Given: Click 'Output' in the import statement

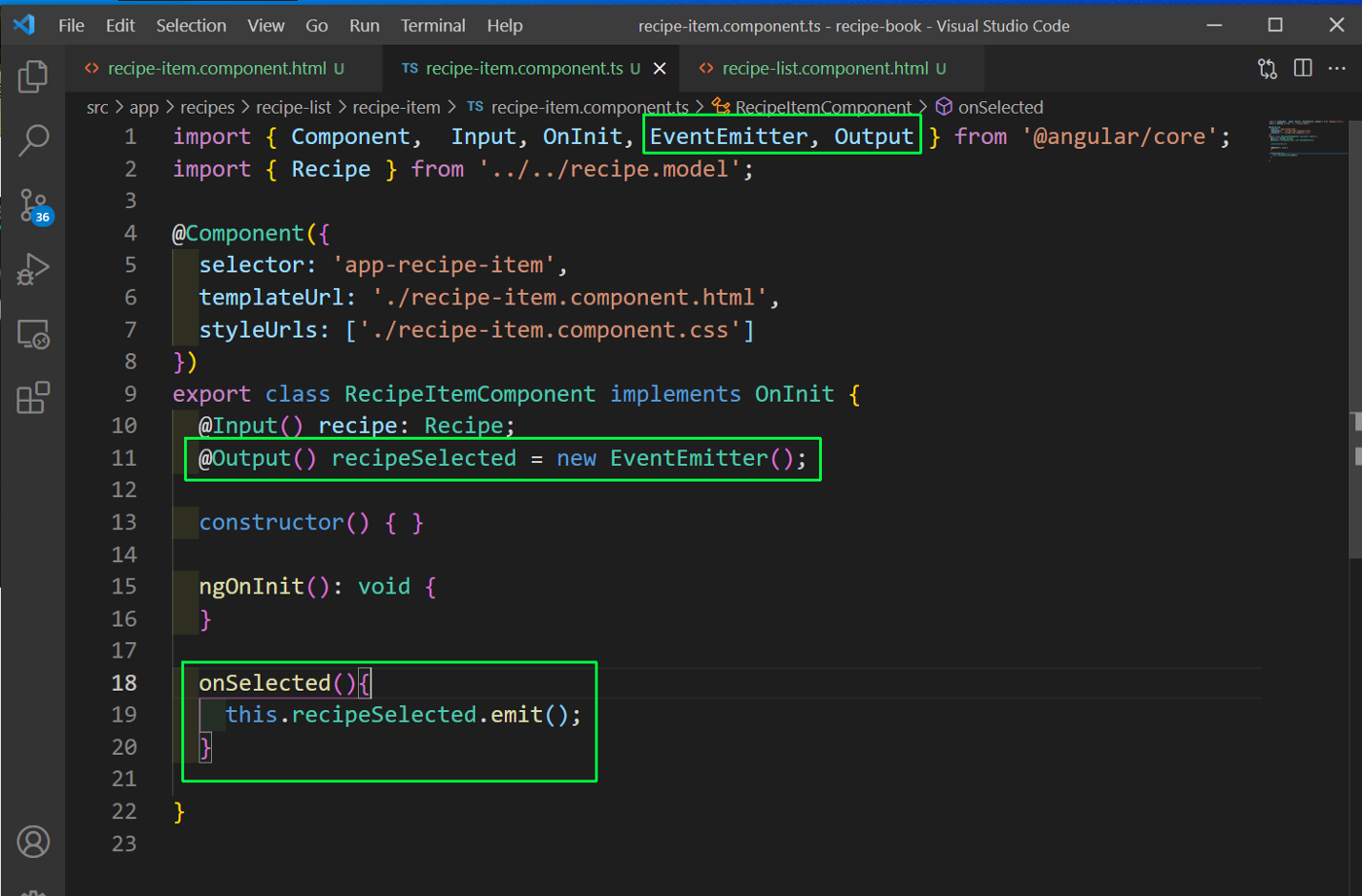Looking at the screenshot, I should coord(874,137).
